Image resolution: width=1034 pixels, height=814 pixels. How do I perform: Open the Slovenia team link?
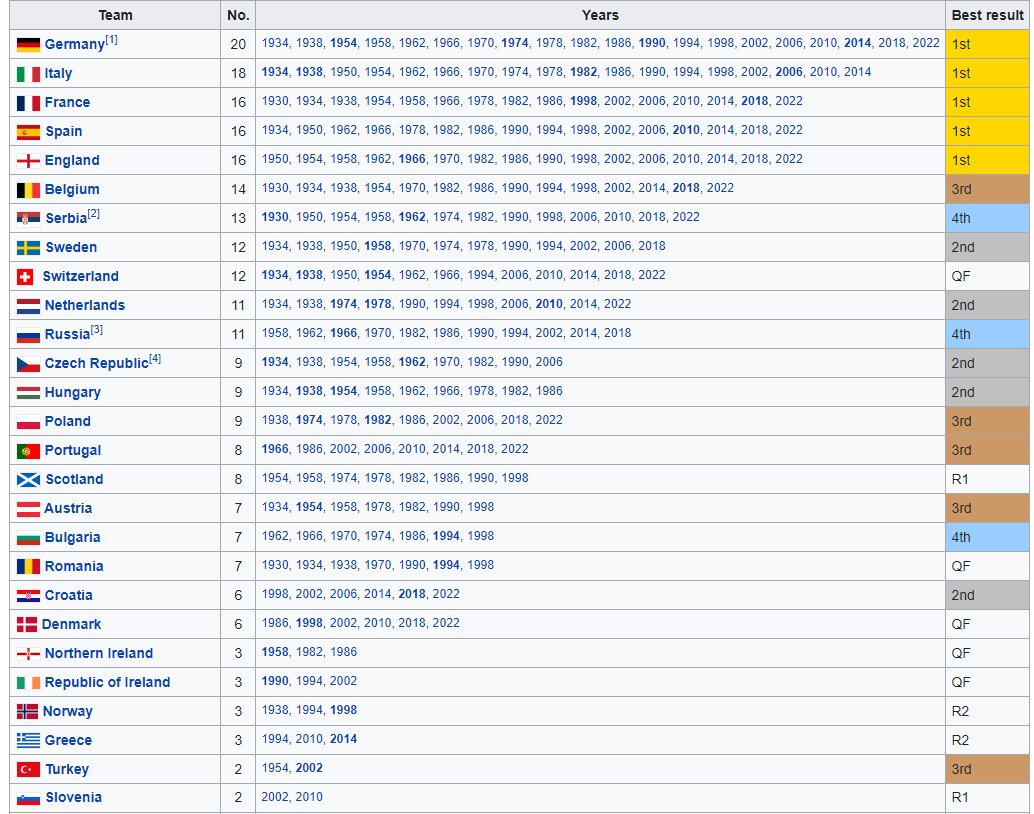point(73,798)
